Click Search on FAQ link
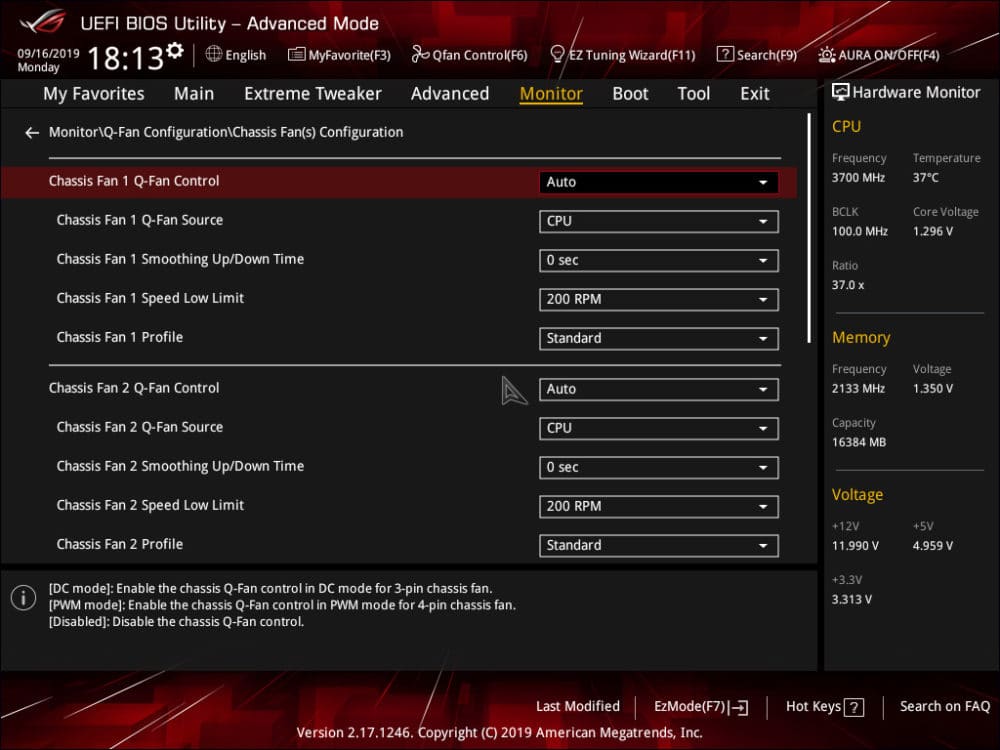This screenshot has width=1000, height=750. [945, 707]
